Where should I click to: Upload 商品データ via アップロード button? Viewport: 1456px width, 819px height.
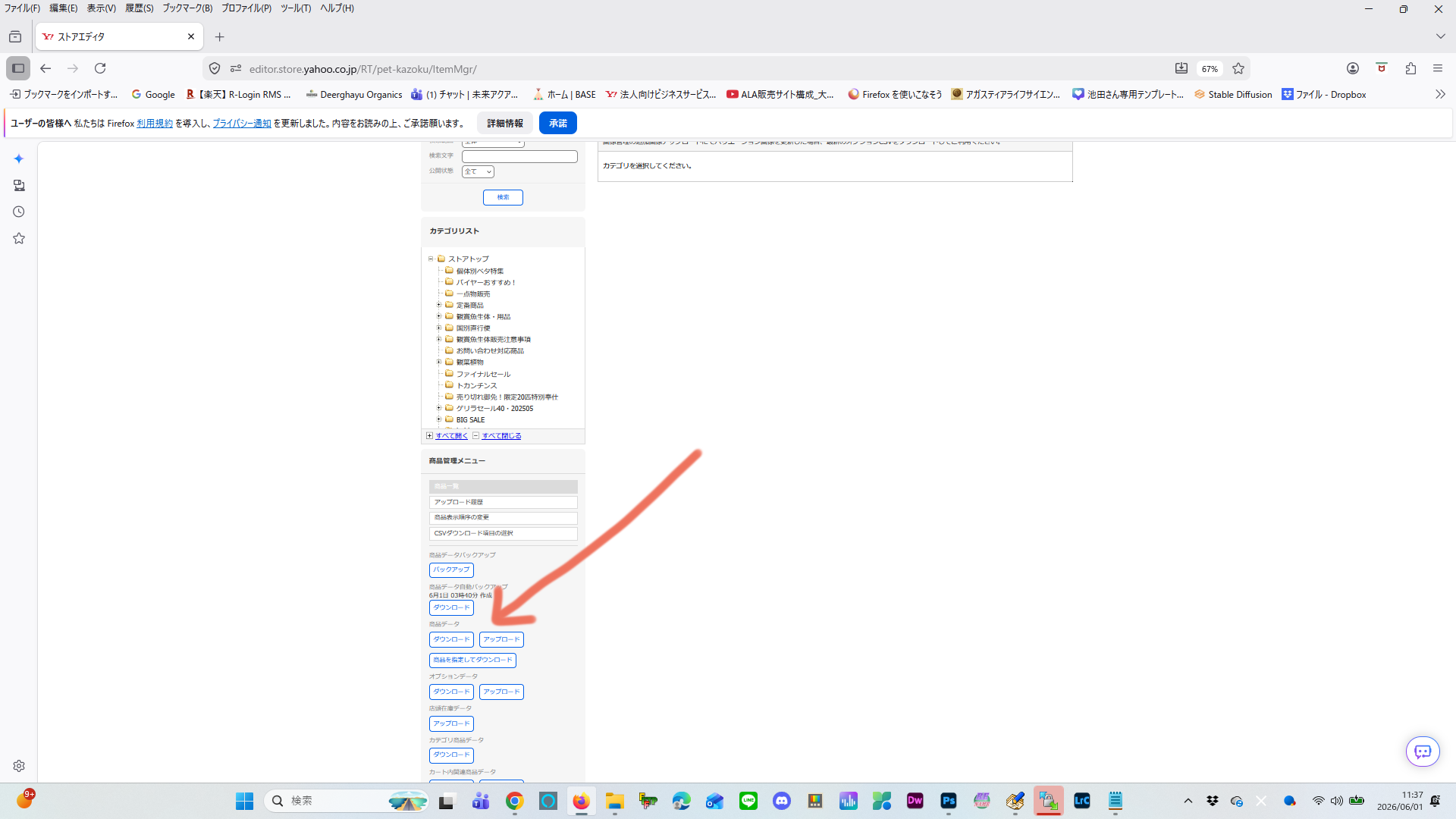click(501, 639)
